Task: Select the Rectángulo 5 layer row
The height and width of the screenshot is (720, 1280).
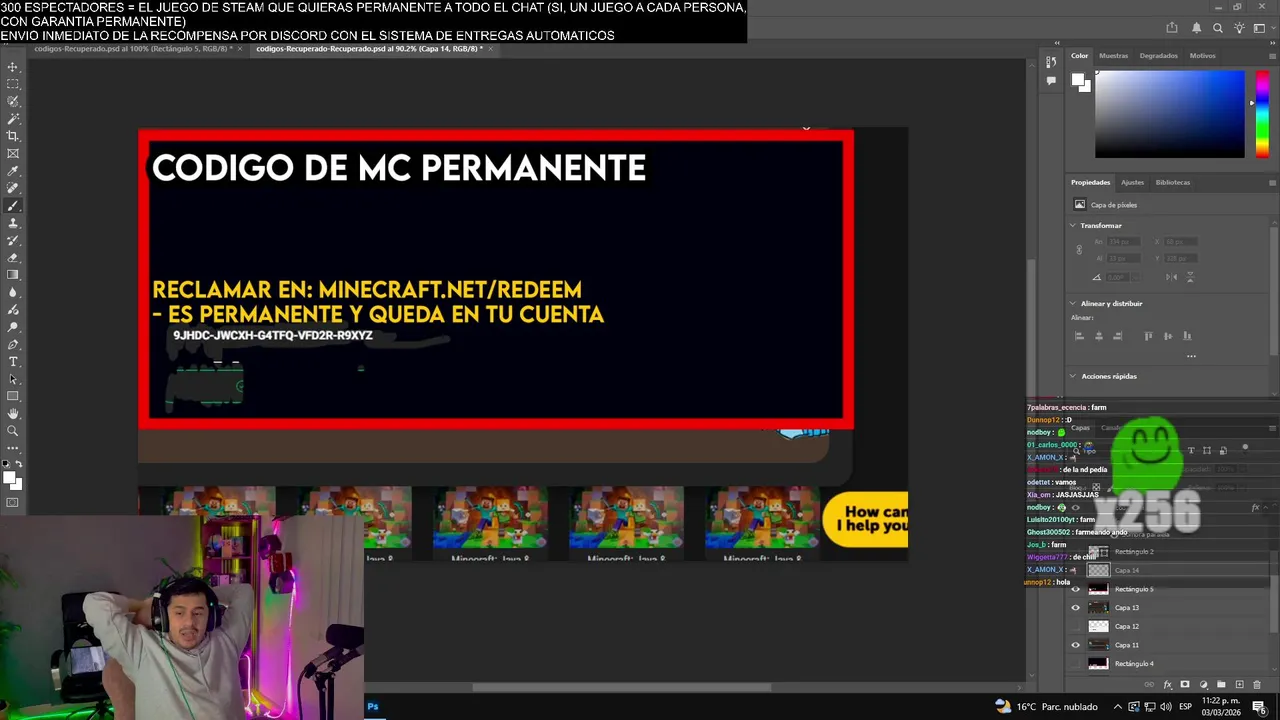Action: click(1170, 589)
